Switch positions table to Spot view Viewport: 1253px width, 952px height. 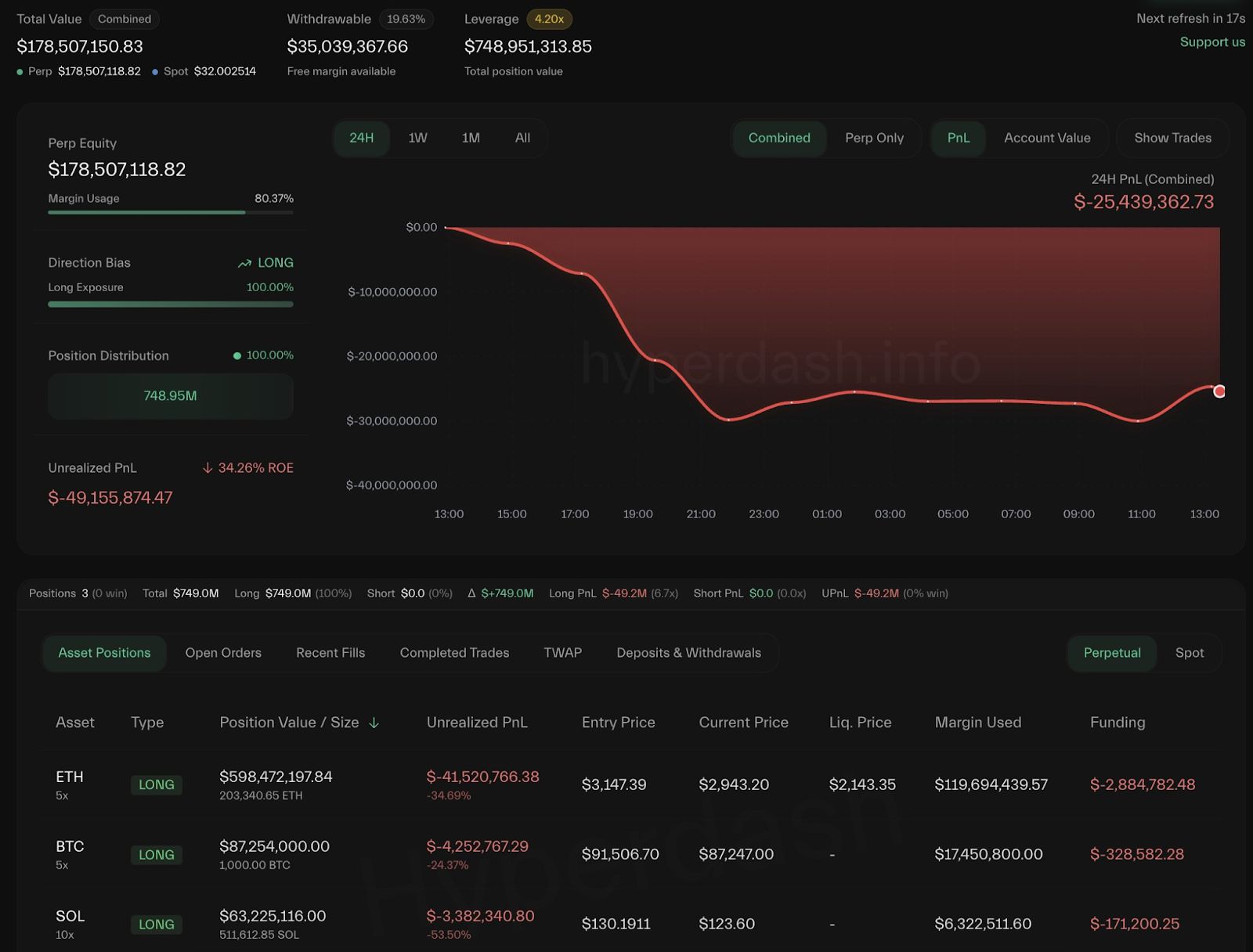(x=1190, y=652)
